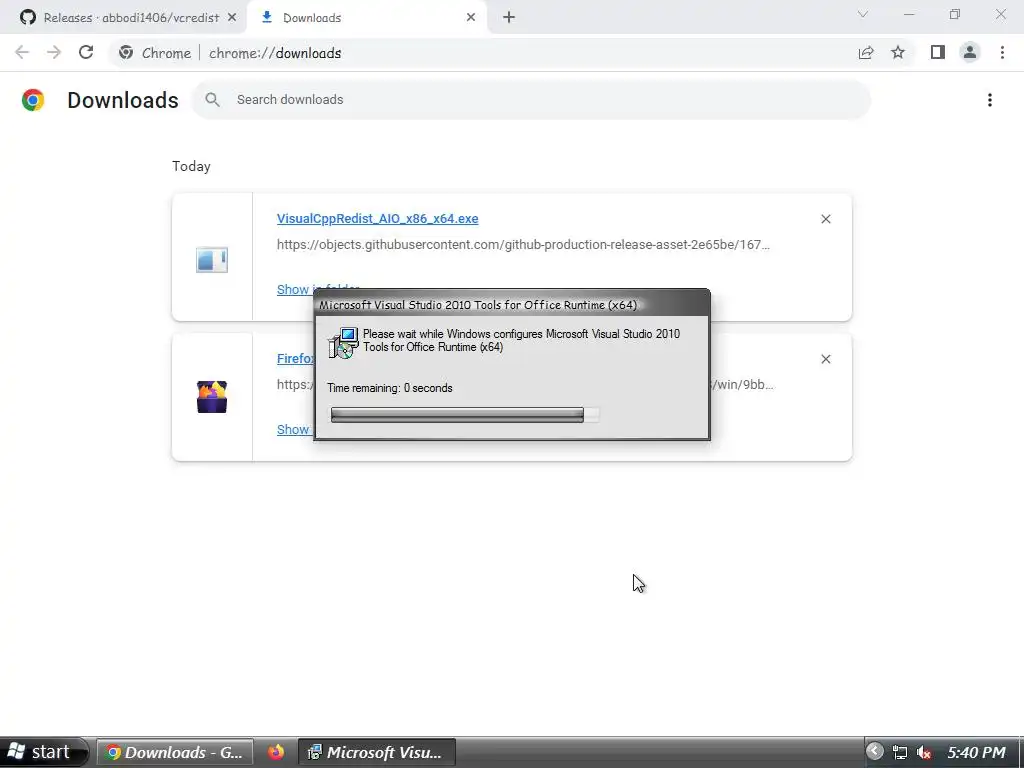Viewport: 1024px width, 768px height.
Task: Click 'Time remaining: 0 seconds' text
Action: (390, 388)
